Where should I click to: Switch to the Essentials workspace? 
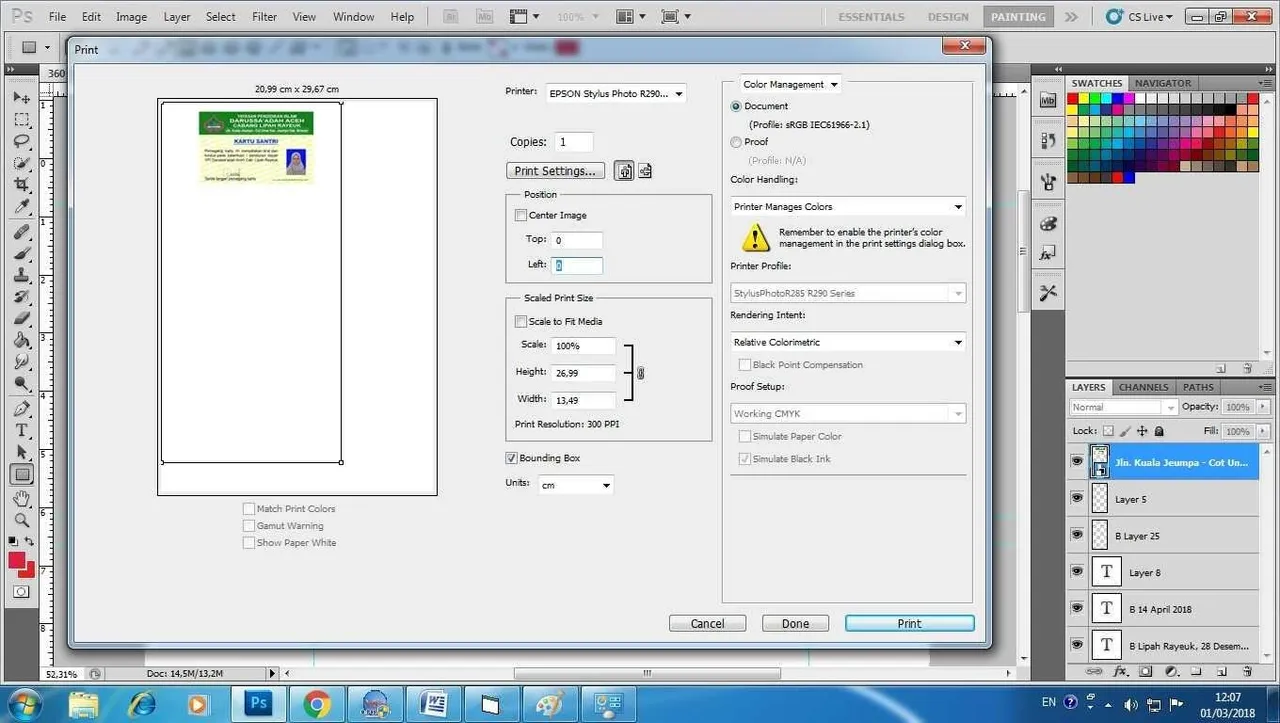(871, 17)
